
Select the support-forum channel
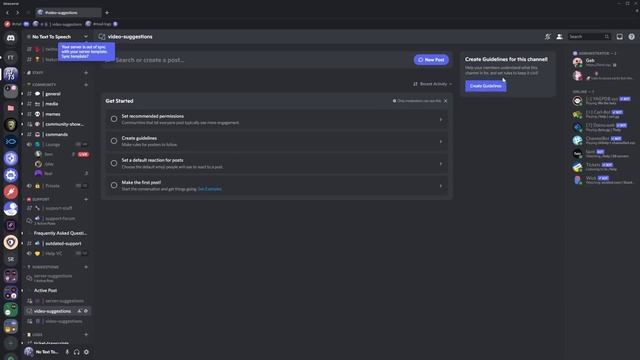(x=57, y=220)
